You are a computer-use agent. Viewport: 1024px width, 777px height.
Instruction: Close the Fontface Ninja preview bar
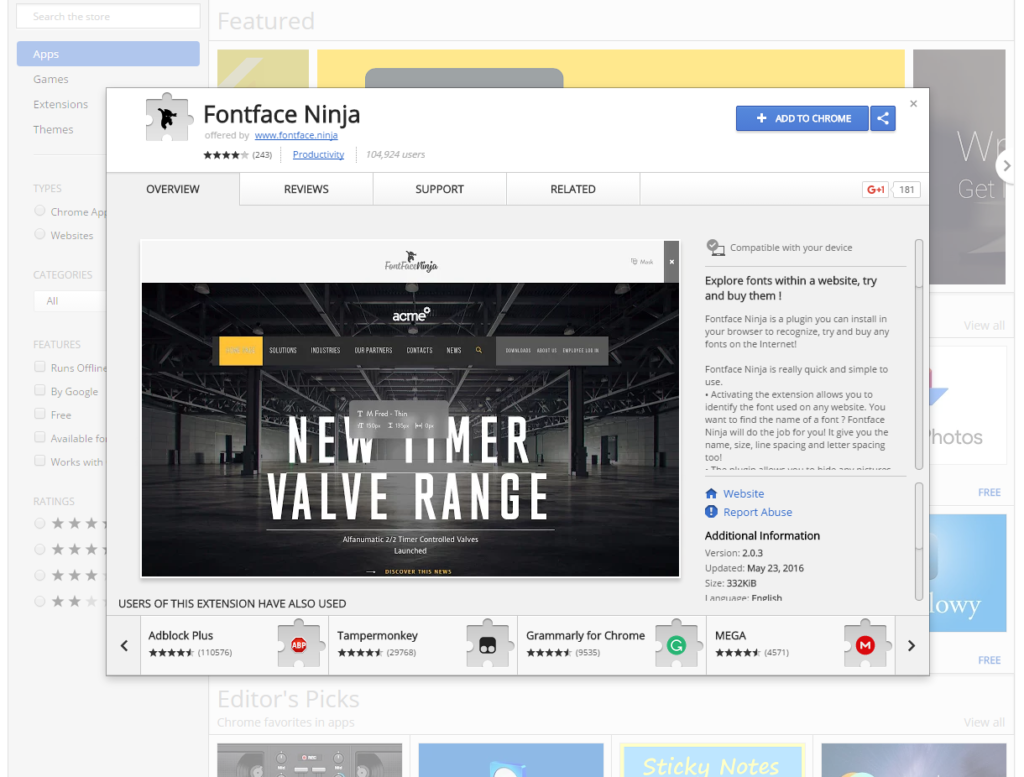[671, 262]
